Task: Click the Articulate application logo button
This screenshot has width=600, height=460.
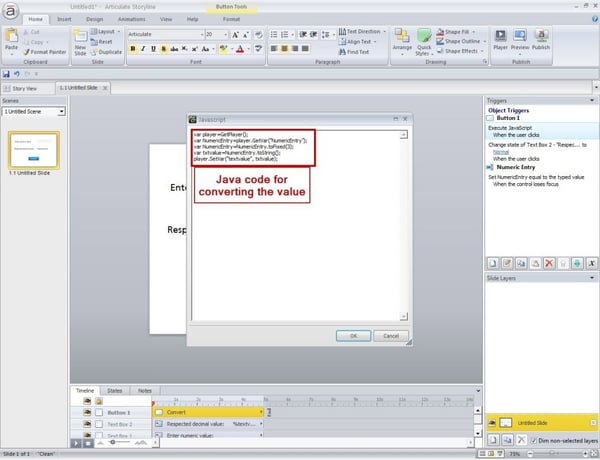Action: click(x=10, y=11)
